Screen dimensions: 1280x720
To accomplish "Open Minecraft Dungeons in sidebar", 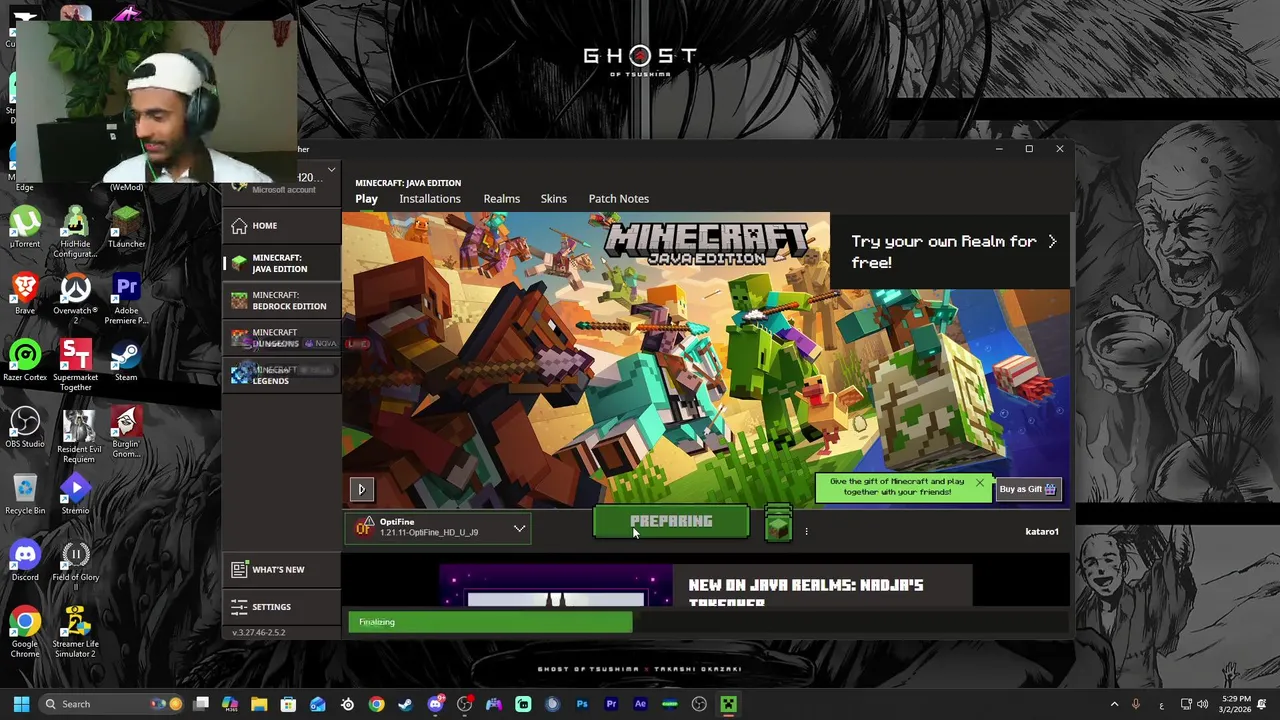I will (281, 338).
